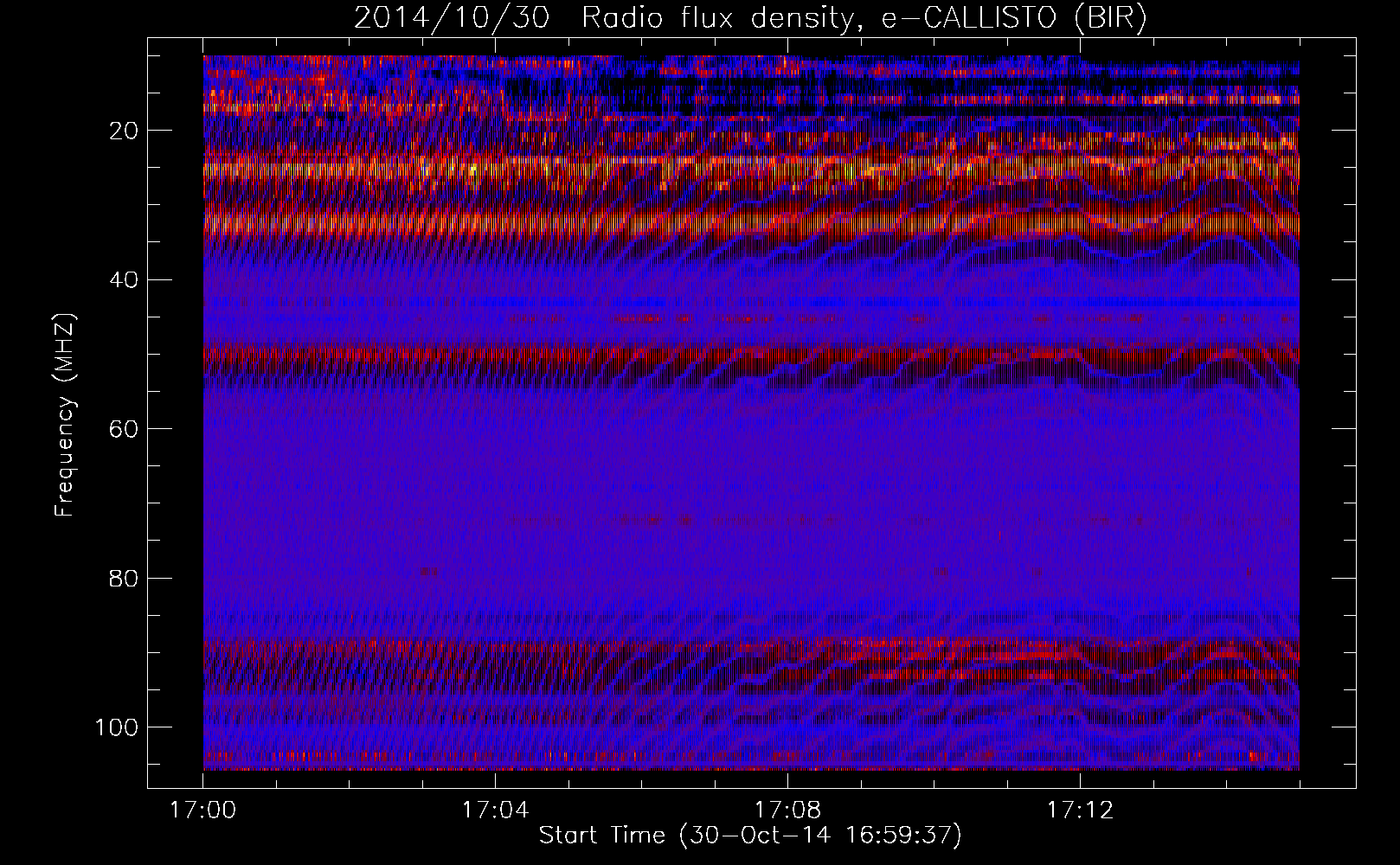Image resolution: width=1400 pixels, height=865 pixels.
Task: Click the "100" frequency tick label
Action: 118,727
